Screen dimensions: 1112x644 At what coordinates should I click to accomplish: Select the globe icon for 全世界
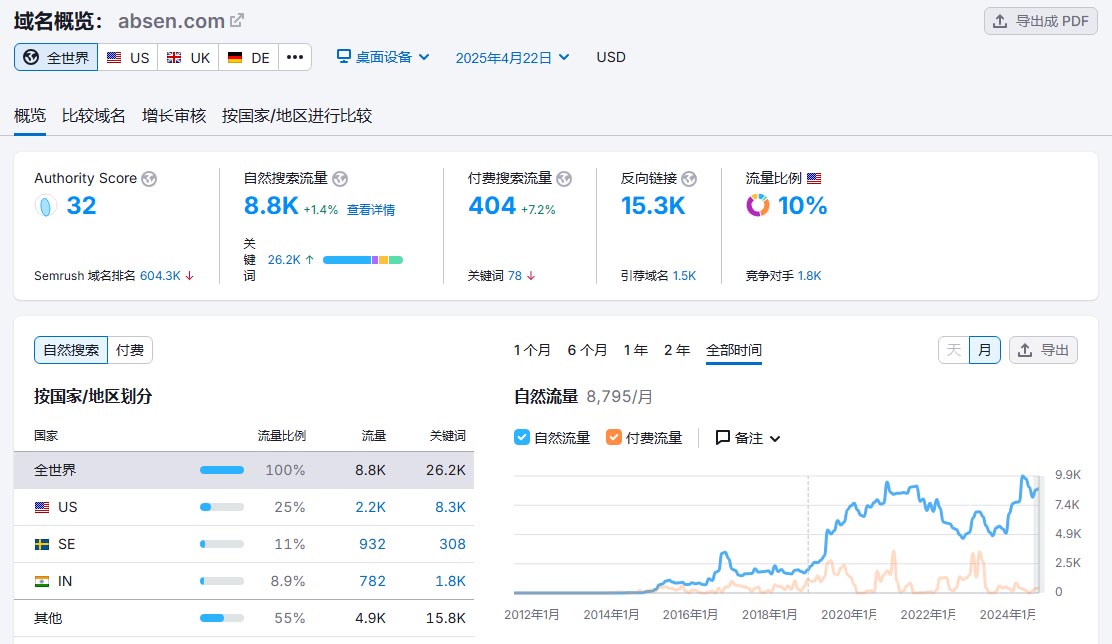click(31, 57)
